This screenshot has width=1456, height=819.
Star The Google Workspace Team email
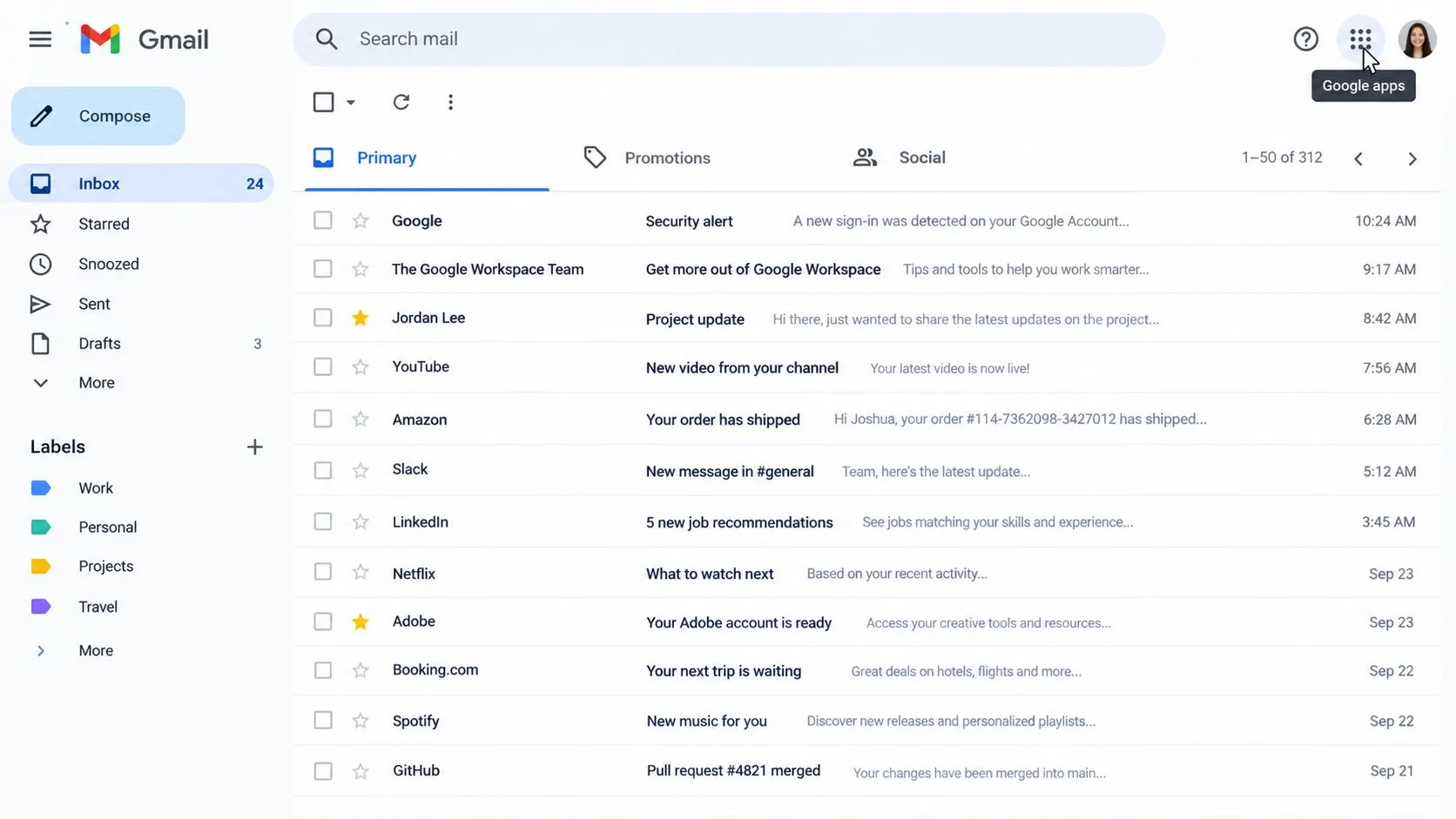361,269
